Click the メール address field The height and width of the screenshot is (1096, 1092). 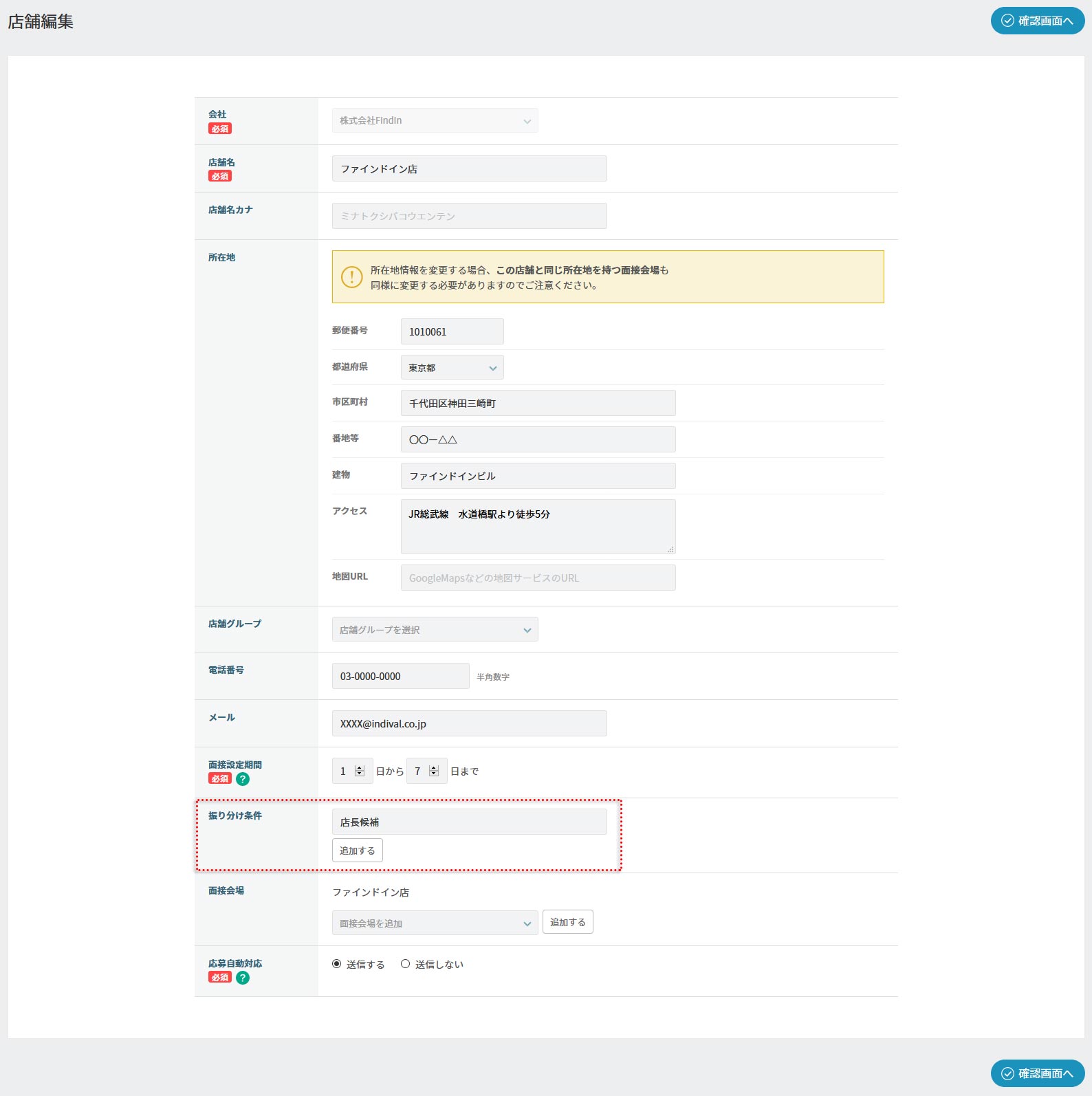tap(469, 724)
